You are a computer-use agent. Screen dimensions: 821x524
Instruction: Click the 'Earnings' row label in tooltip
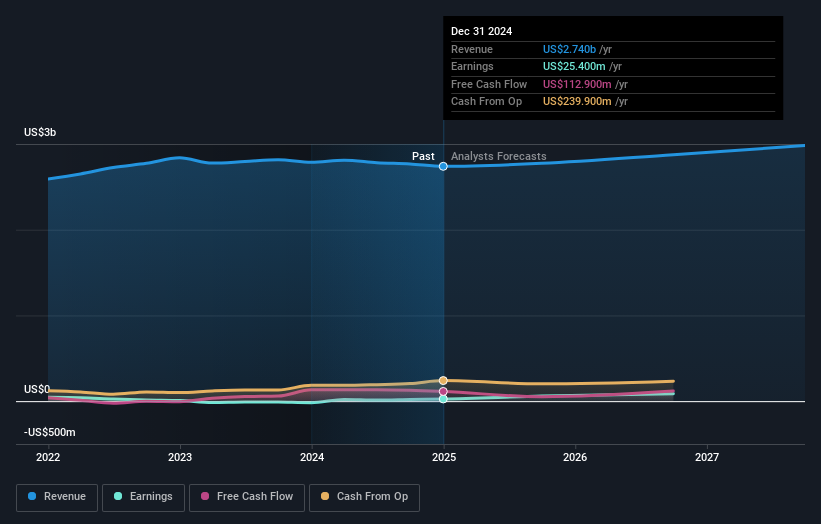[x=472, y=66]
